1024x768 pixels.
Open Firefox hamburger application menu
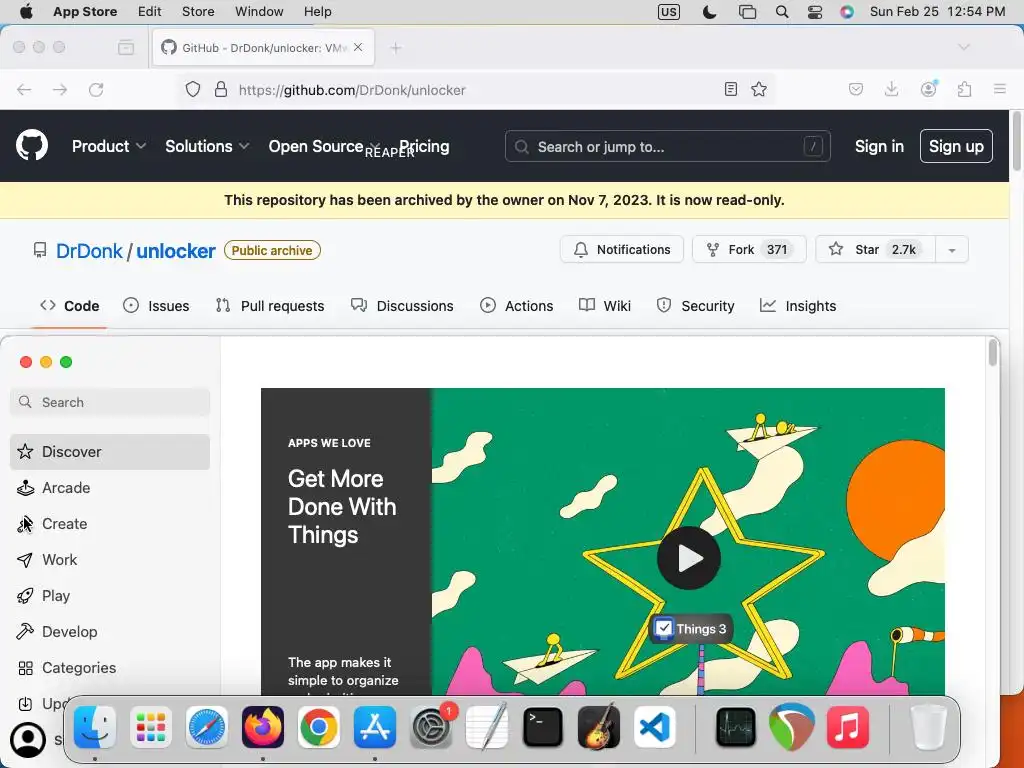(999, 89)
